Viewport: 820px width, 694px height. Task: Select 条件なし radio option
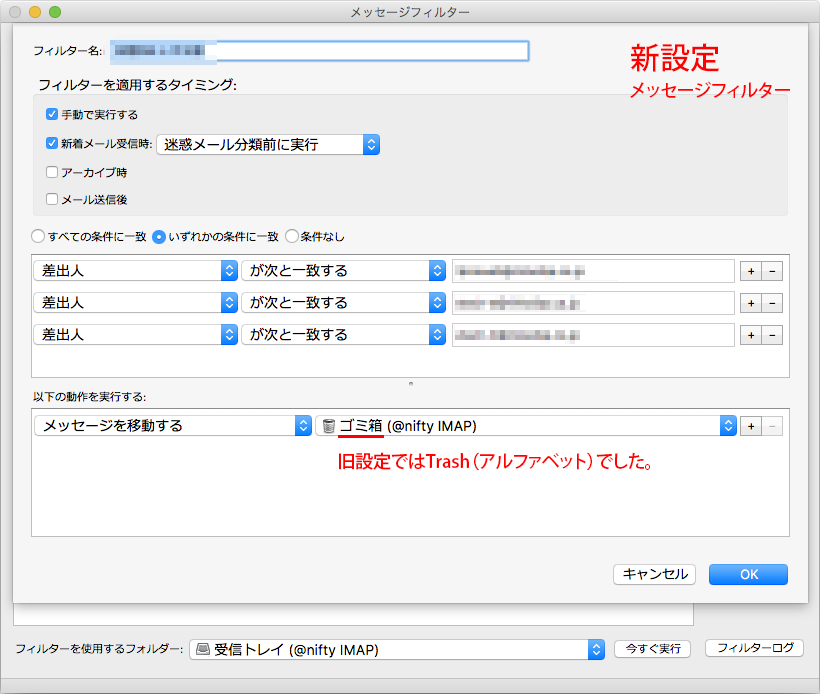point(292,237)
